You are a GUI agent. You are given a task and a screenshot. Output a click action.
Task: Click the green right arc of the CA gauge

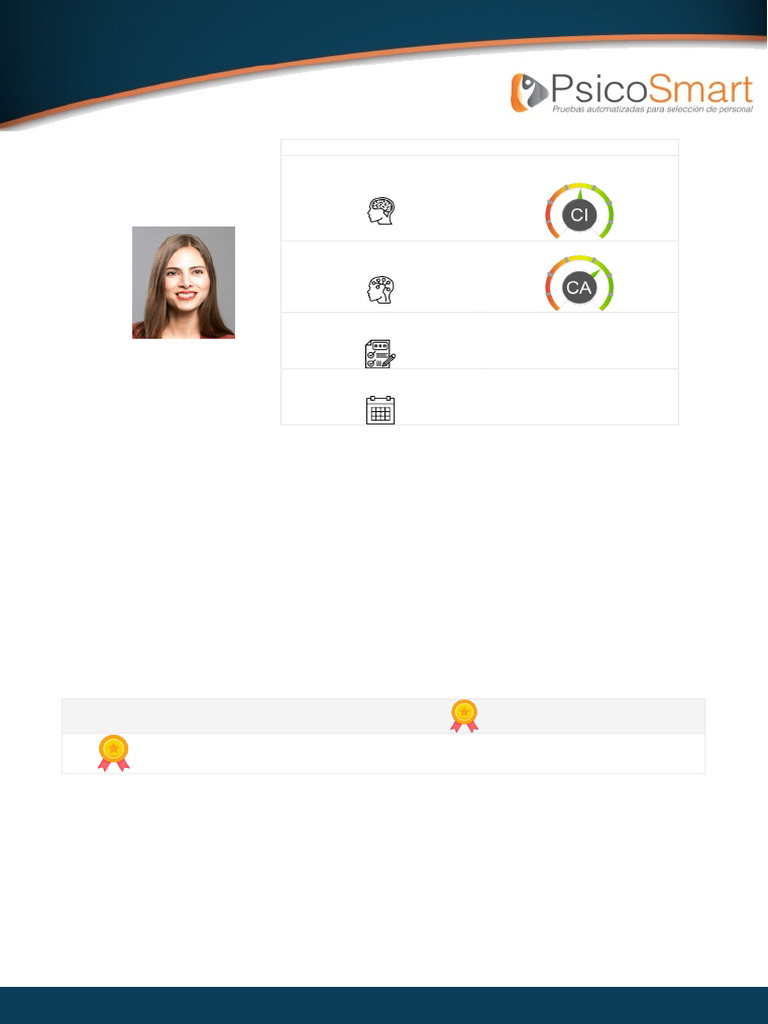(x=605, y=284)
